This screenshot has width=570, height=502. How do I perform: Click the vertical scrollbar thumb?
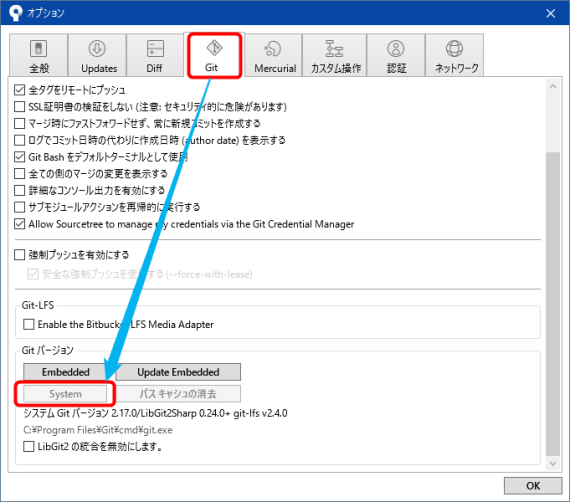[553, 304]
